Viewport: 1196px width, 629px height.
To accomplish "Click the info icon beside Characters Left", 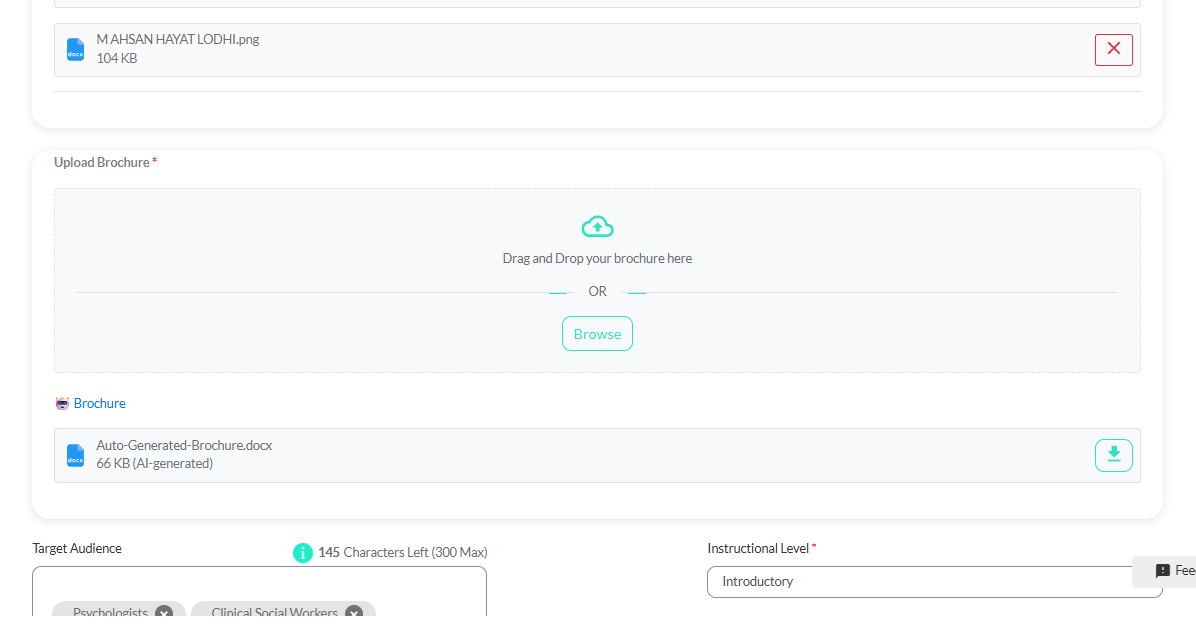I will [303, 552].
